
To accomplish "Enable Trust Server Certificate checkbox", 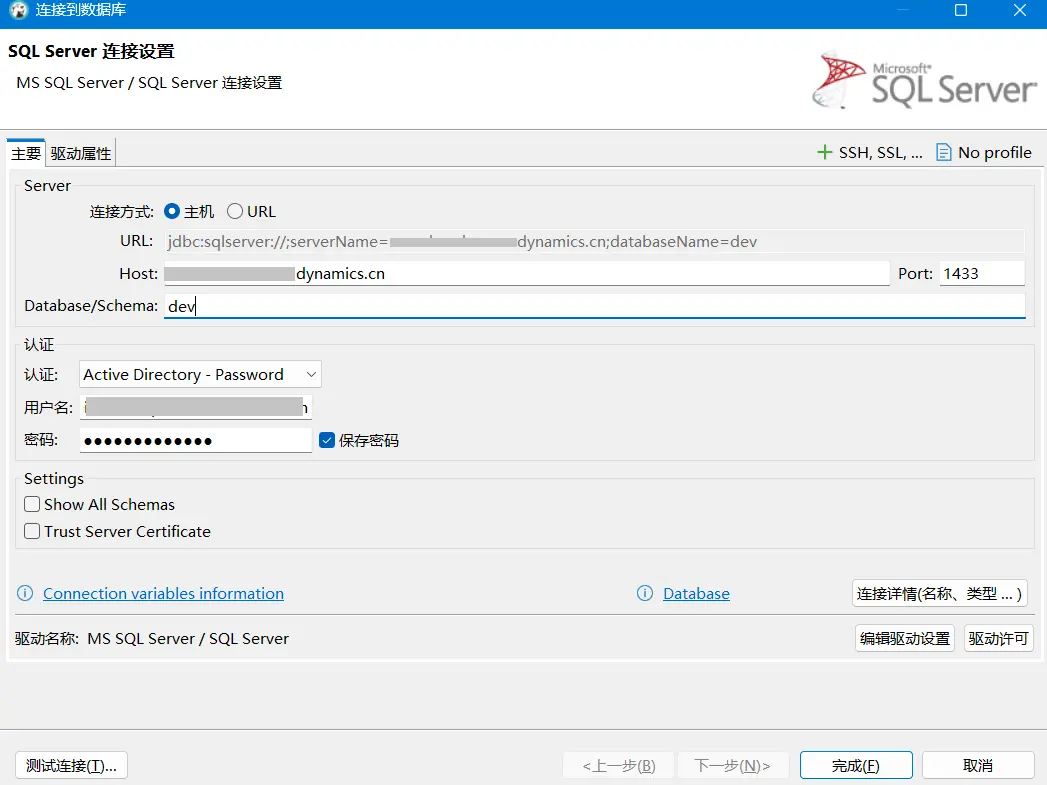I will [x=32, y=531].
